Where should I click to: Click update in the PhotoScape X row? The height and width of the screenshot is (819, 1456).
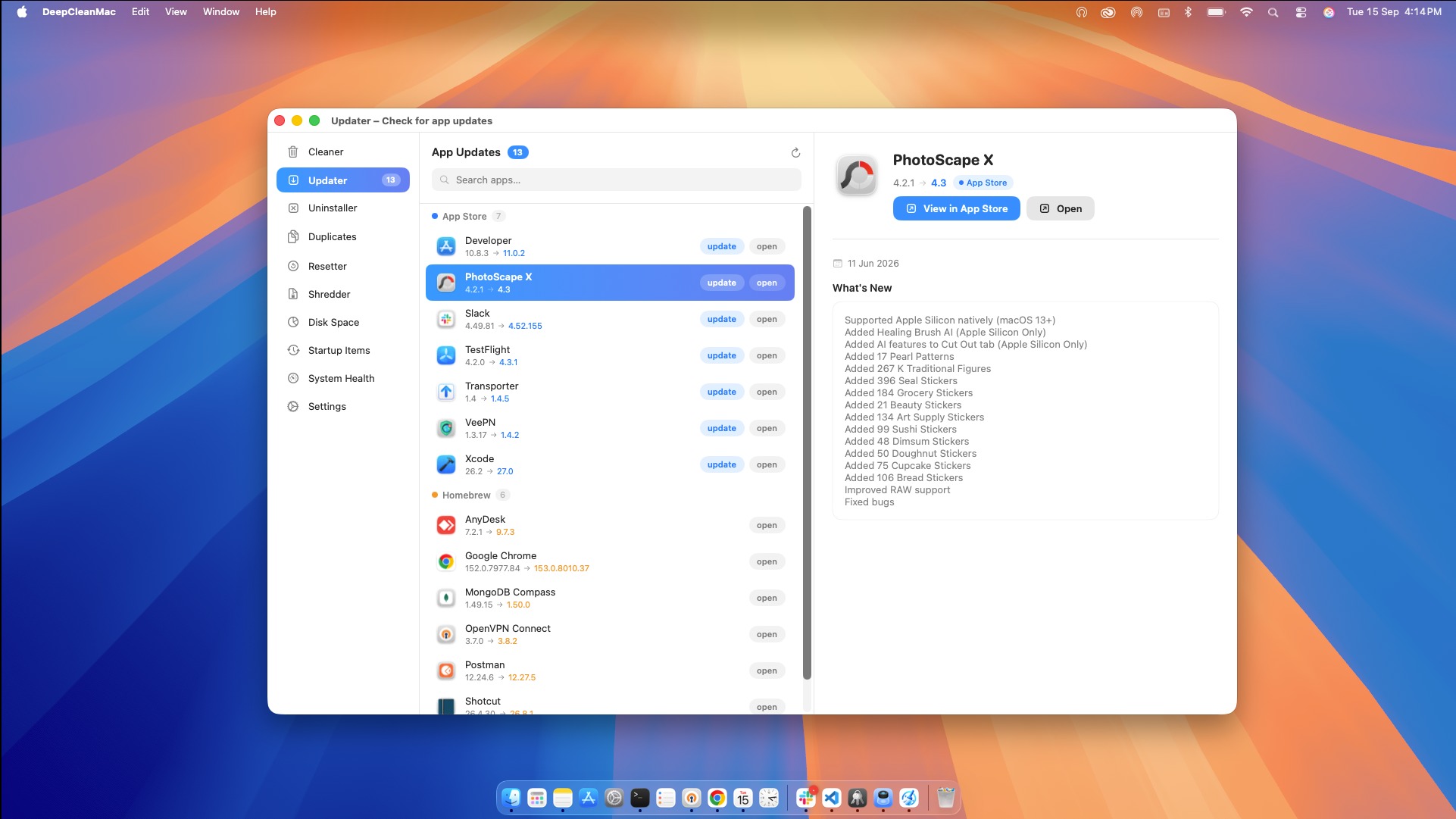pos(721,283)
